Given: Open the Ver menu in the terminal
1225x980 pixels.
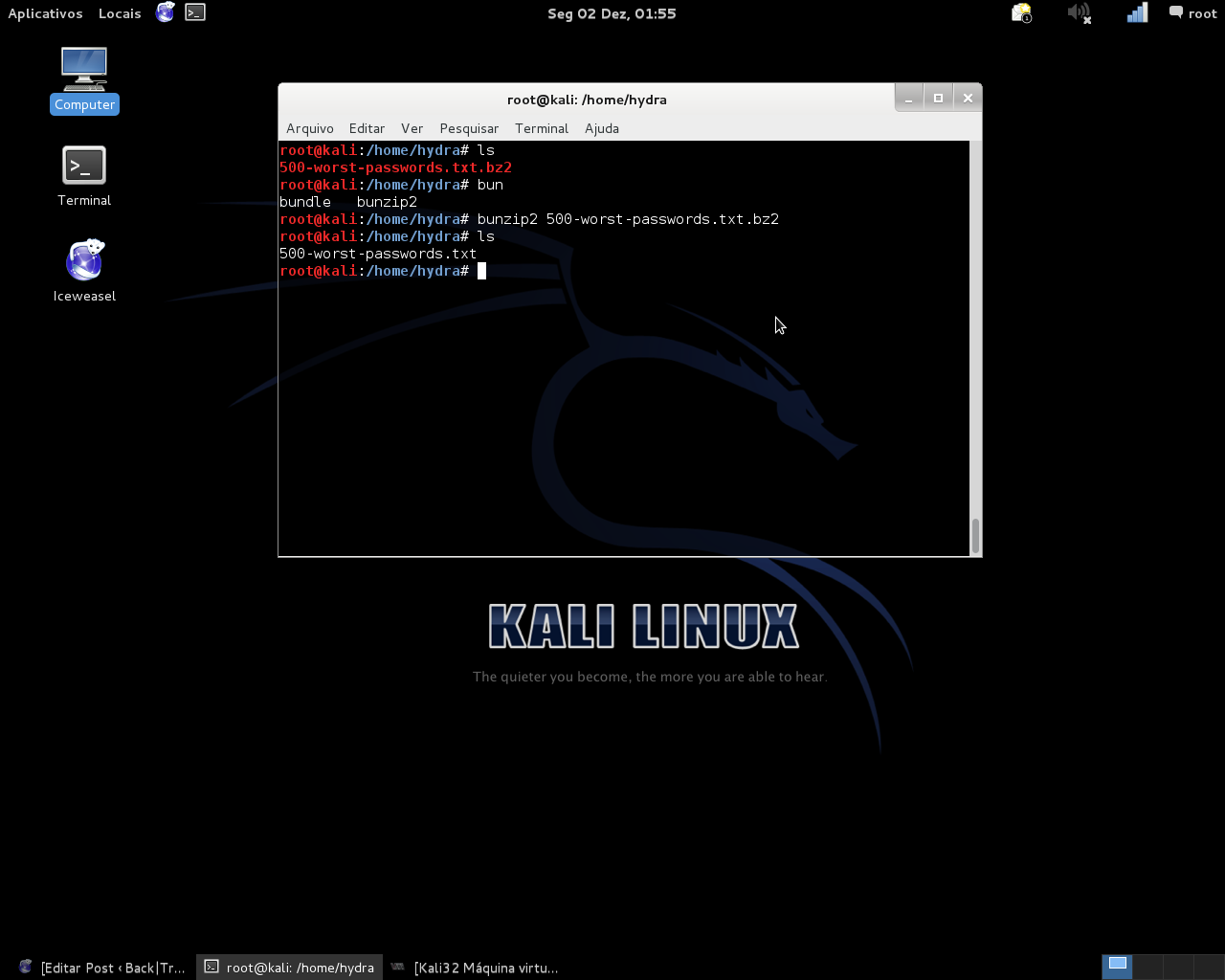Looking at the screenshot, I should [412, 128].
